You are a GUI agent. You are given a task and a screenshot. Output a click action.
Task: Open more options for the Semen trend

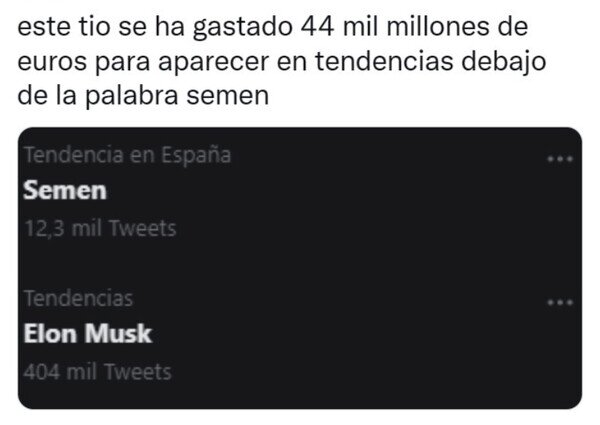[559, 158]
